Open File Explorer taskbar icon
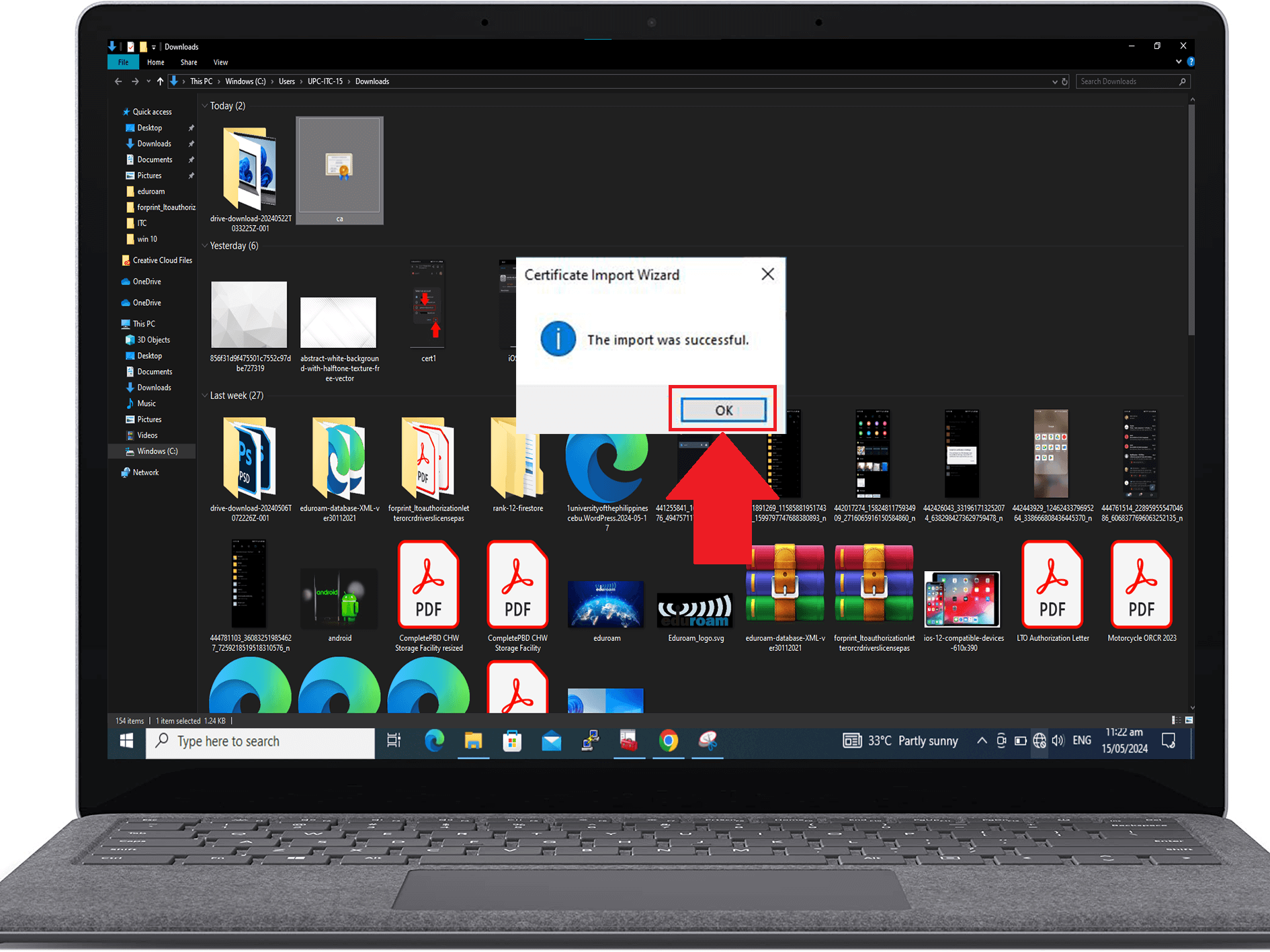 pyautogui.click(x=473, y=741)
